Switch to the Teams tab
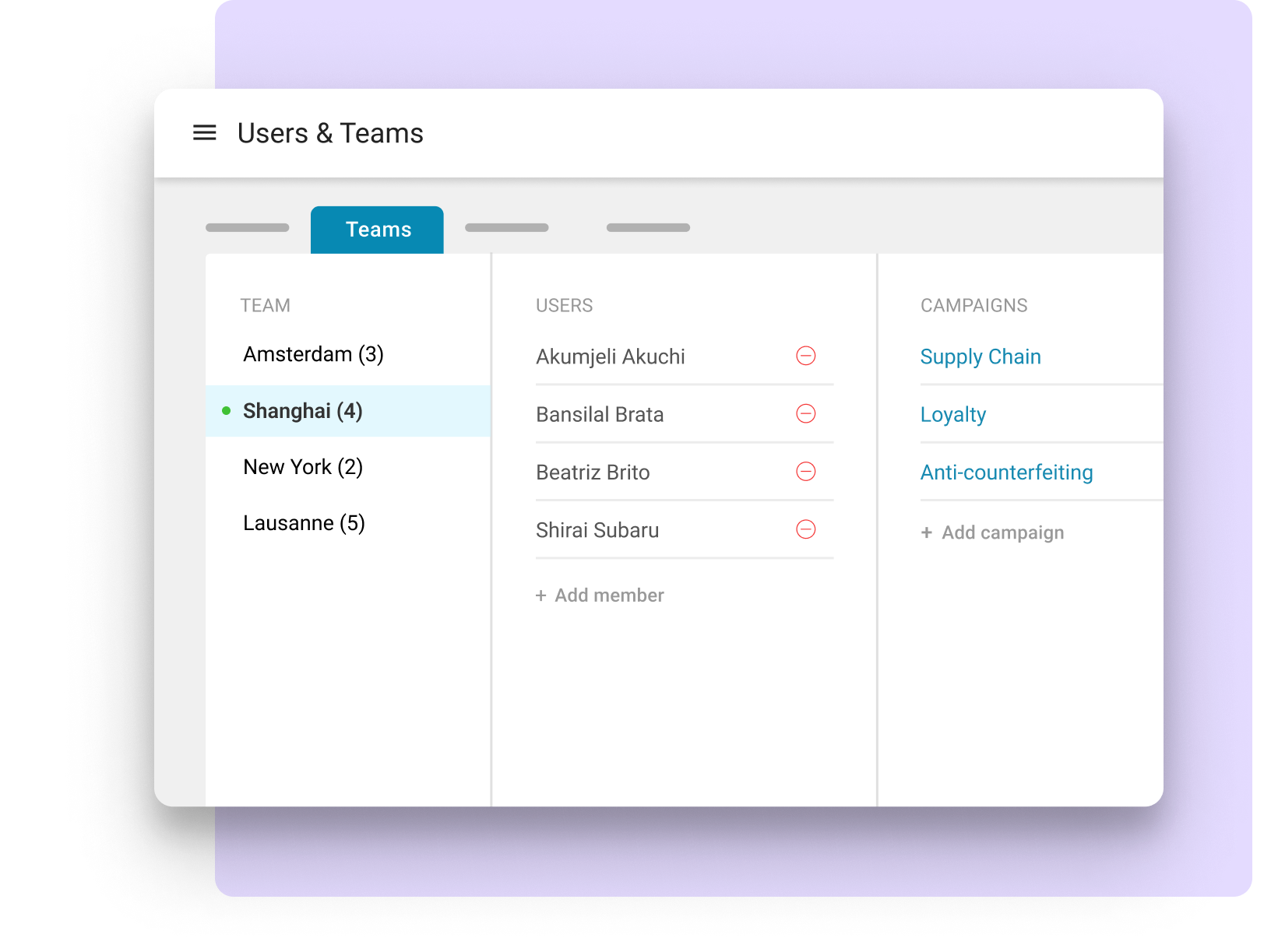This screenshot has height=952, width=1271. click(377, 230)
